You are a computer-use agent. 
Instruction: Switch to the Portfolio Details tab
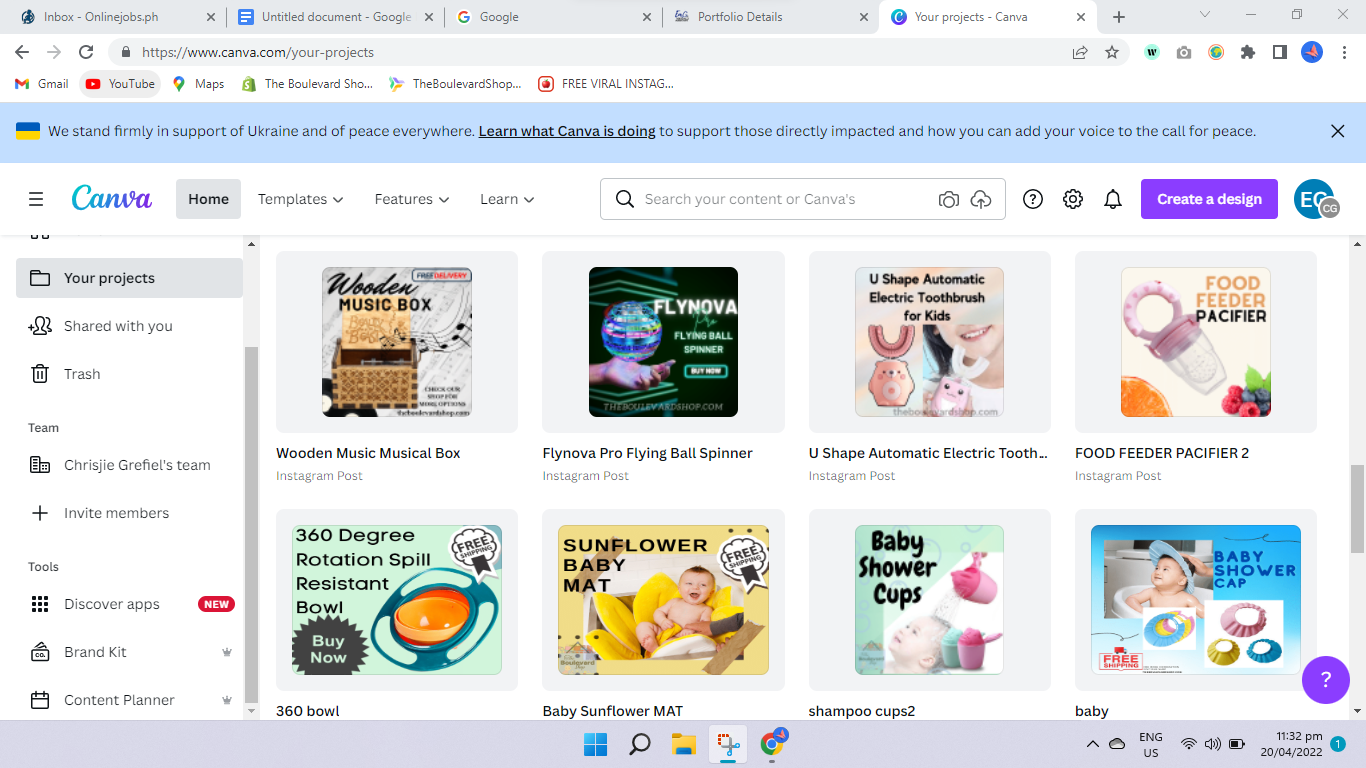pyautogui.click(x=770, y=17)
